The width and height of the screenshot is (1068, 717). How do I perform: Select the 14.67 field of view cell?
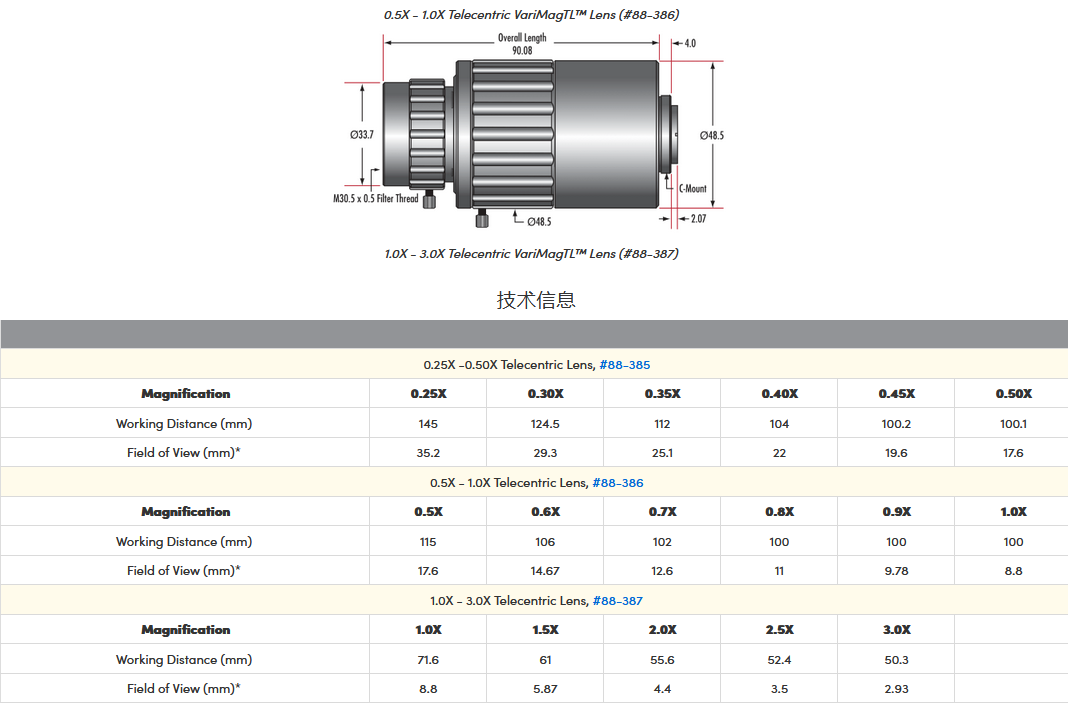[545, 571]
